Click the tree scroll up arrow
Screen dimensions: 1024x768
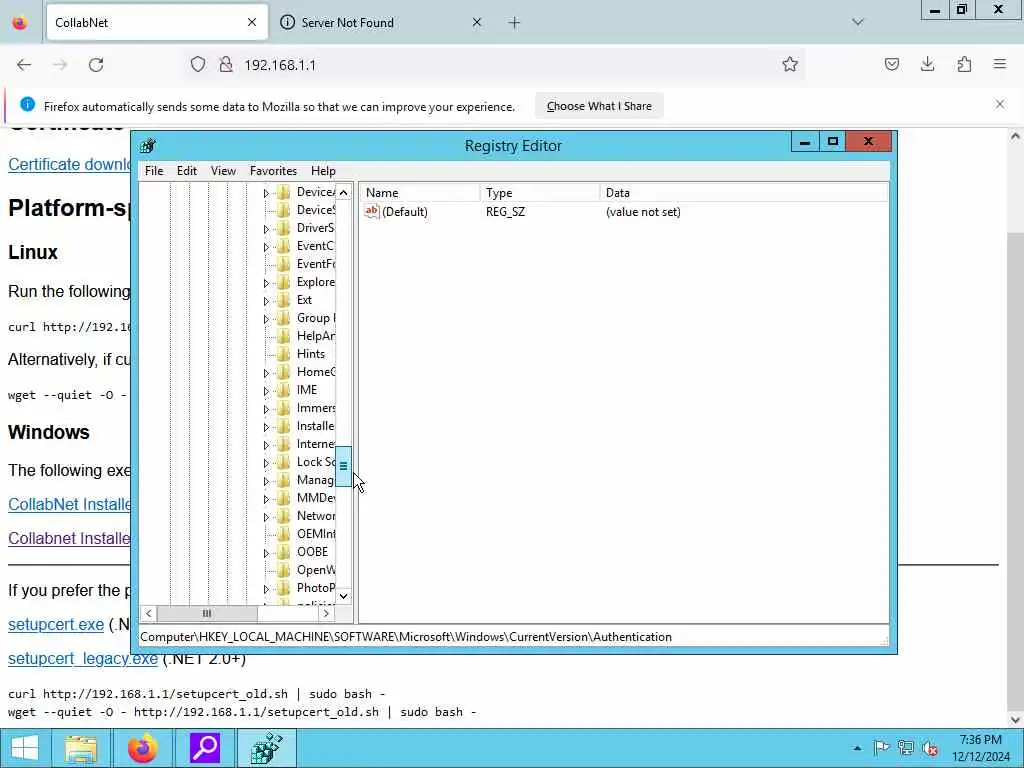[x=344, y=193]
